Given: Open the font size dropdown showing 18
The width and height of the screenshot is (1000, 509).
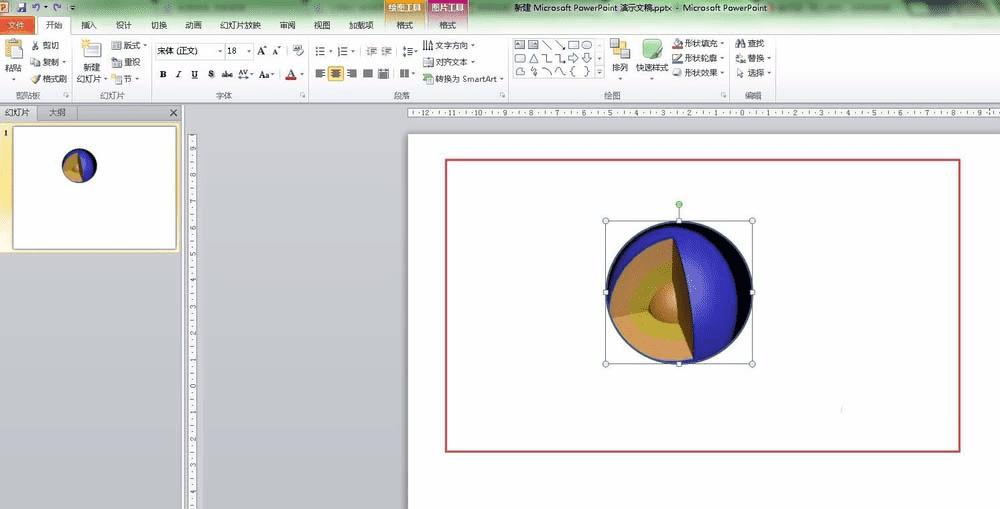Looking at the screenshot, I should point(239,50).
